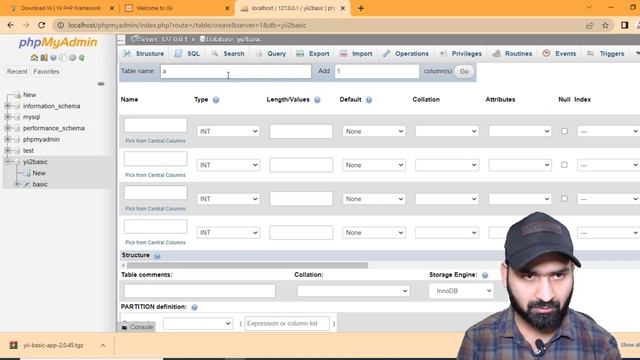Open help icon next to Default header
Viewport: 640px width, 360px height.
pyautogui.click(x=369, y=100)
